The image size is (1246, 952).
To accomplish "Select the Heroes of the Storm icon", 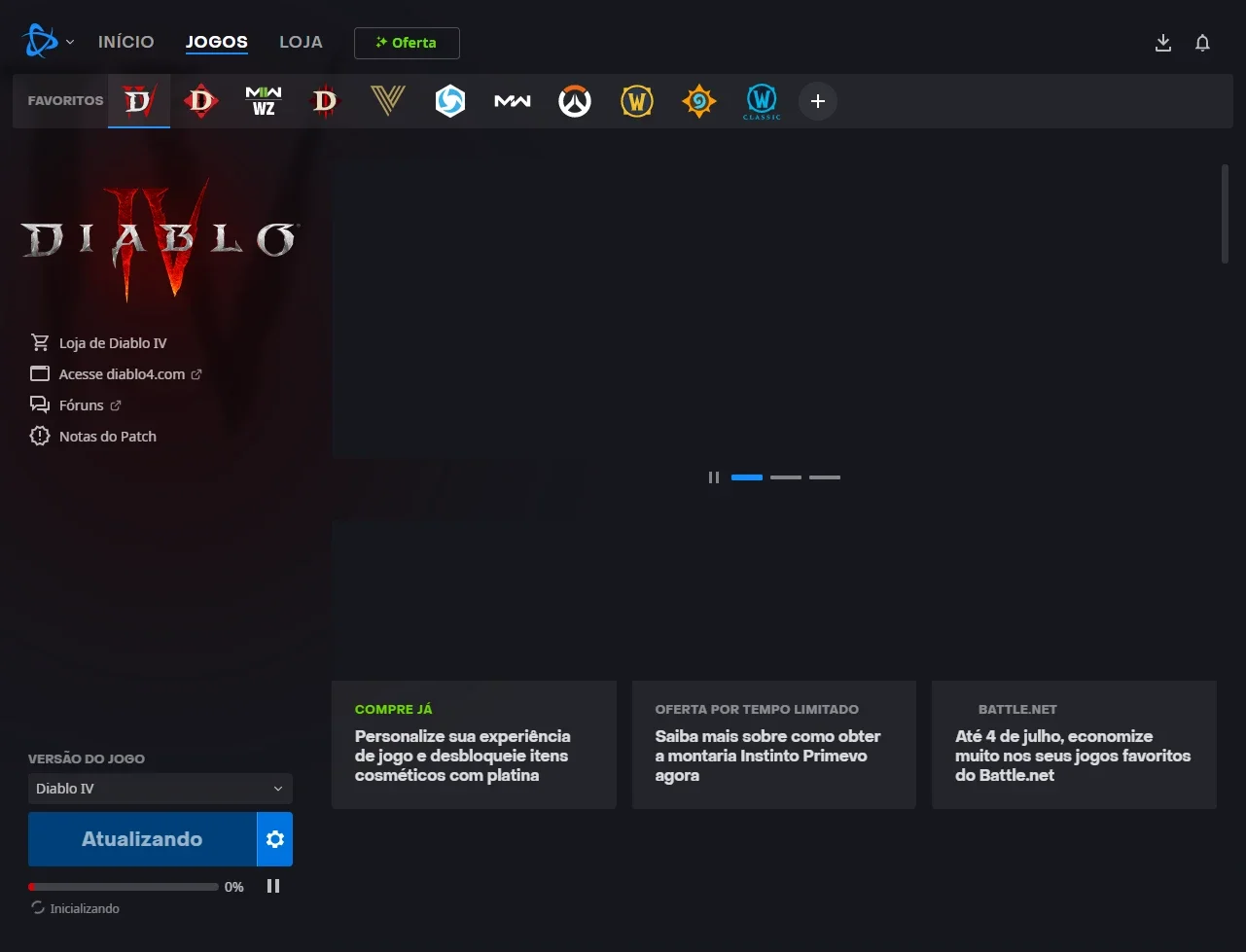I will (450, 100).
